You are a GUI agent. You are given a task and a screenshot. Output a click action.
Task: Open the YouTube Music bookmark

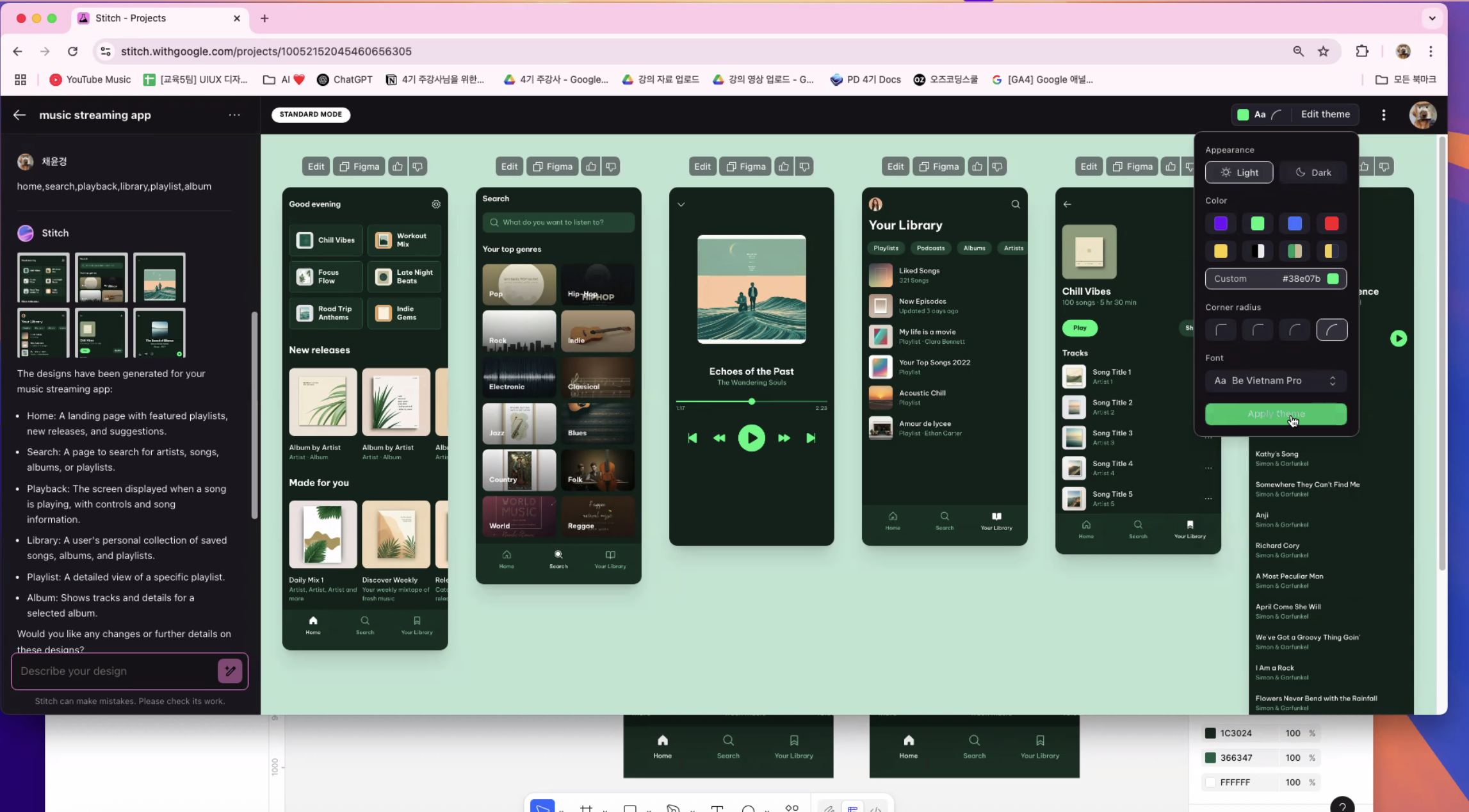click(x=90, y=79)
